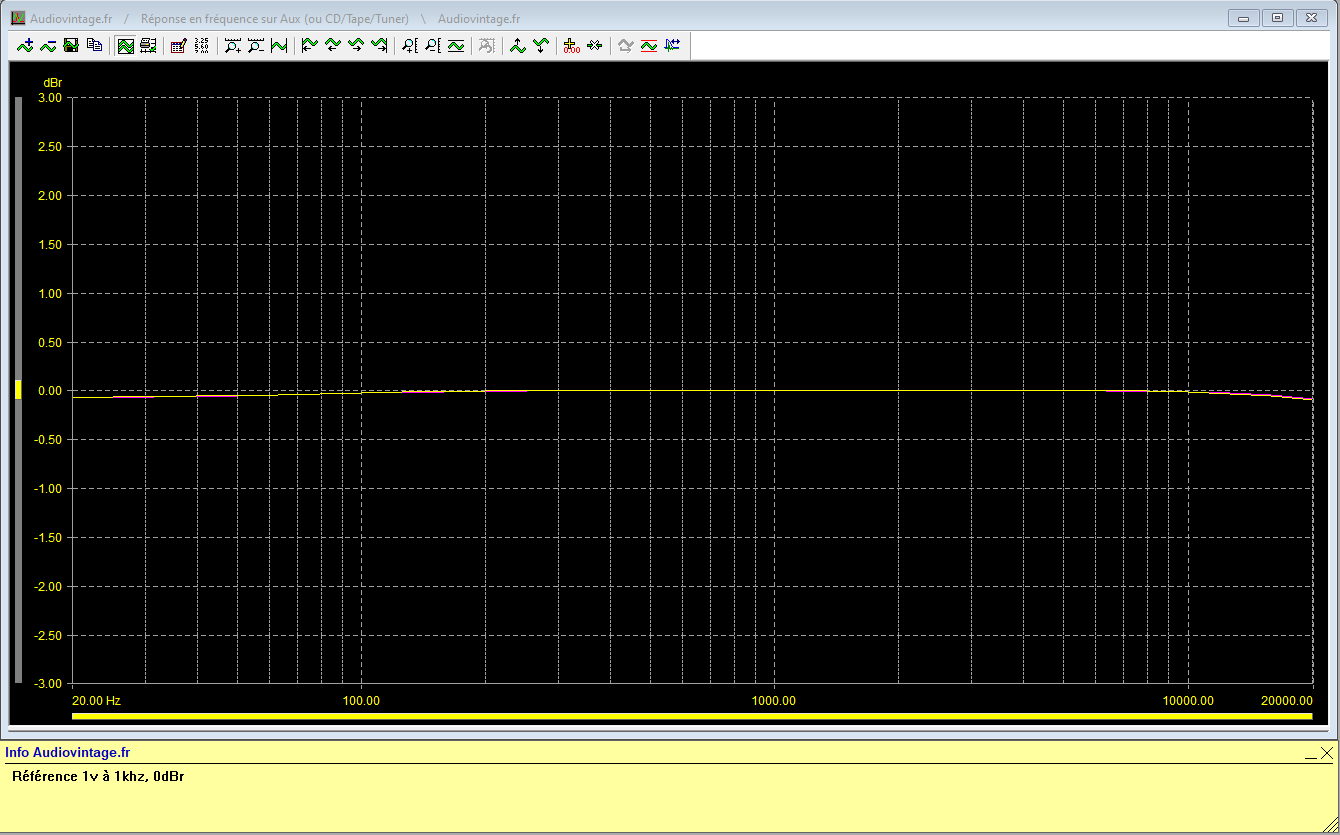
Task: Shift the curve right using the right-arrow icon
Action: coord(356,45)
